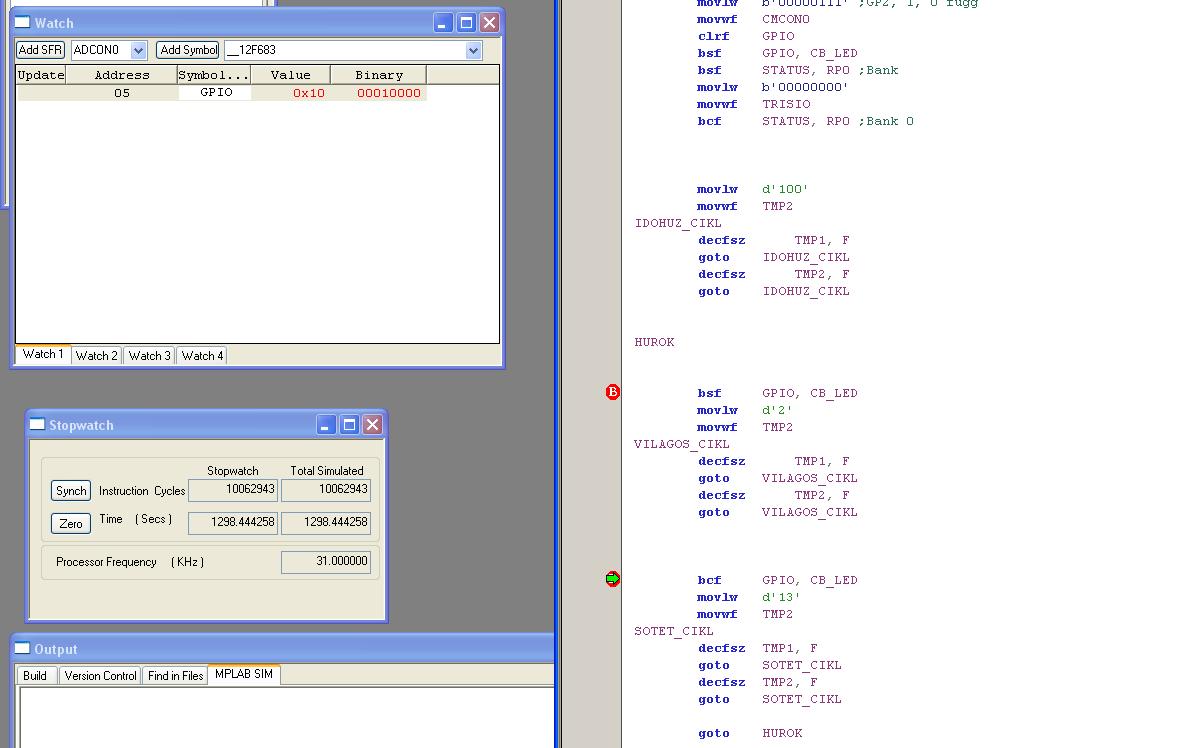Switch to Watch 1 tab
1179x748 pixels.
click(x=43, y=354)
